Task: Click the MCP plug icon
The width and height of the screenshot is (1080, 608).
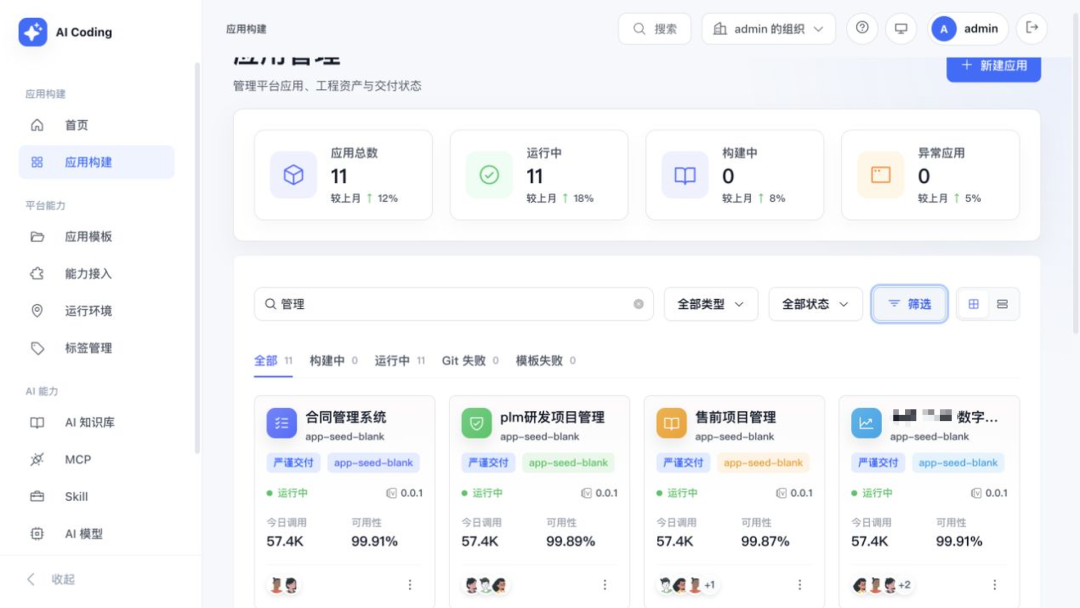Action: [37, 459]
